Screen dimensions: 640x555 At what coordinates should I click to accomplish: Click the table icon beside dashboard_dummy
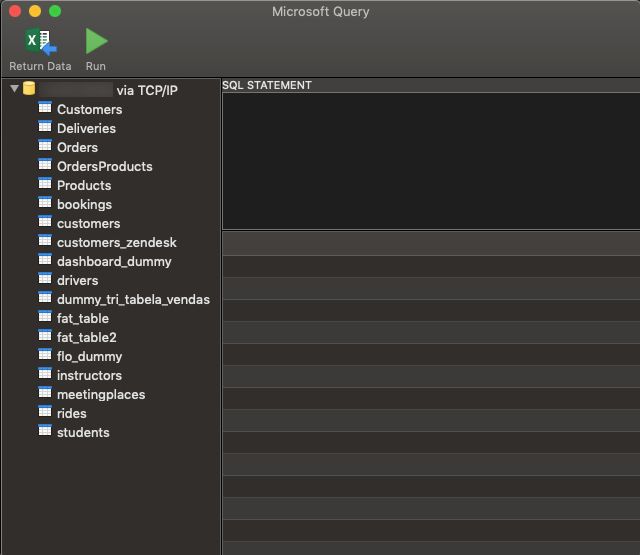pos(45,259)
